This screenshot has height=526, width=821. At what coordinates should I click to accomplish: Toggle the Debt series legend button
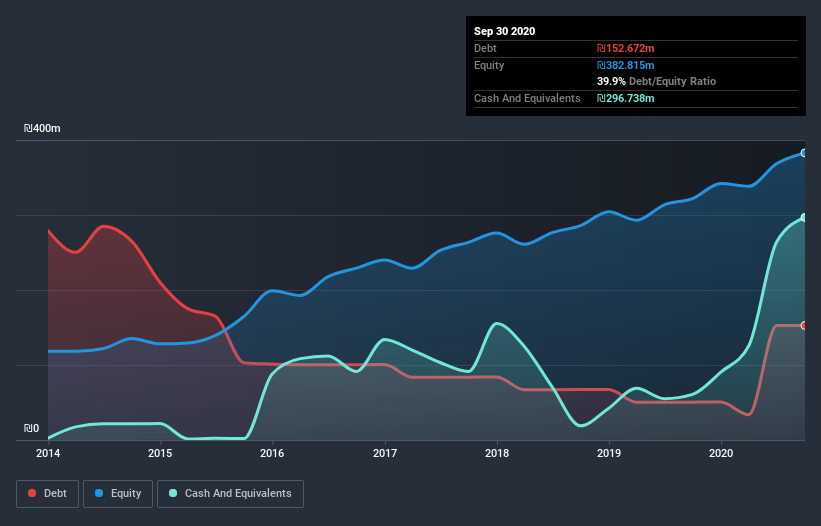coord(47,494)
